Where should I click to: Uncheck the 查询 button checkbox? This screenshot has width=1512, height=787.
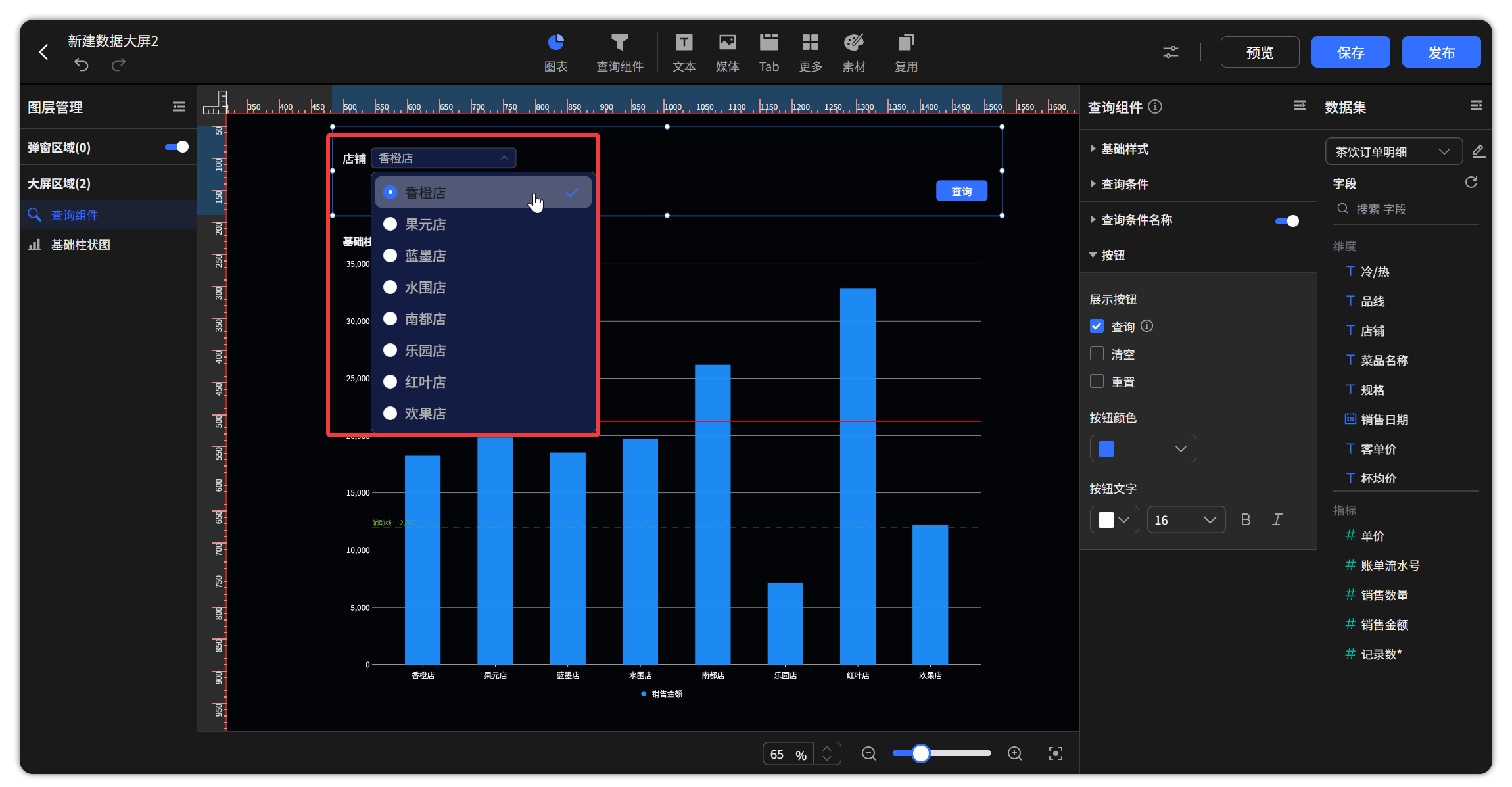coord(1097,326)
